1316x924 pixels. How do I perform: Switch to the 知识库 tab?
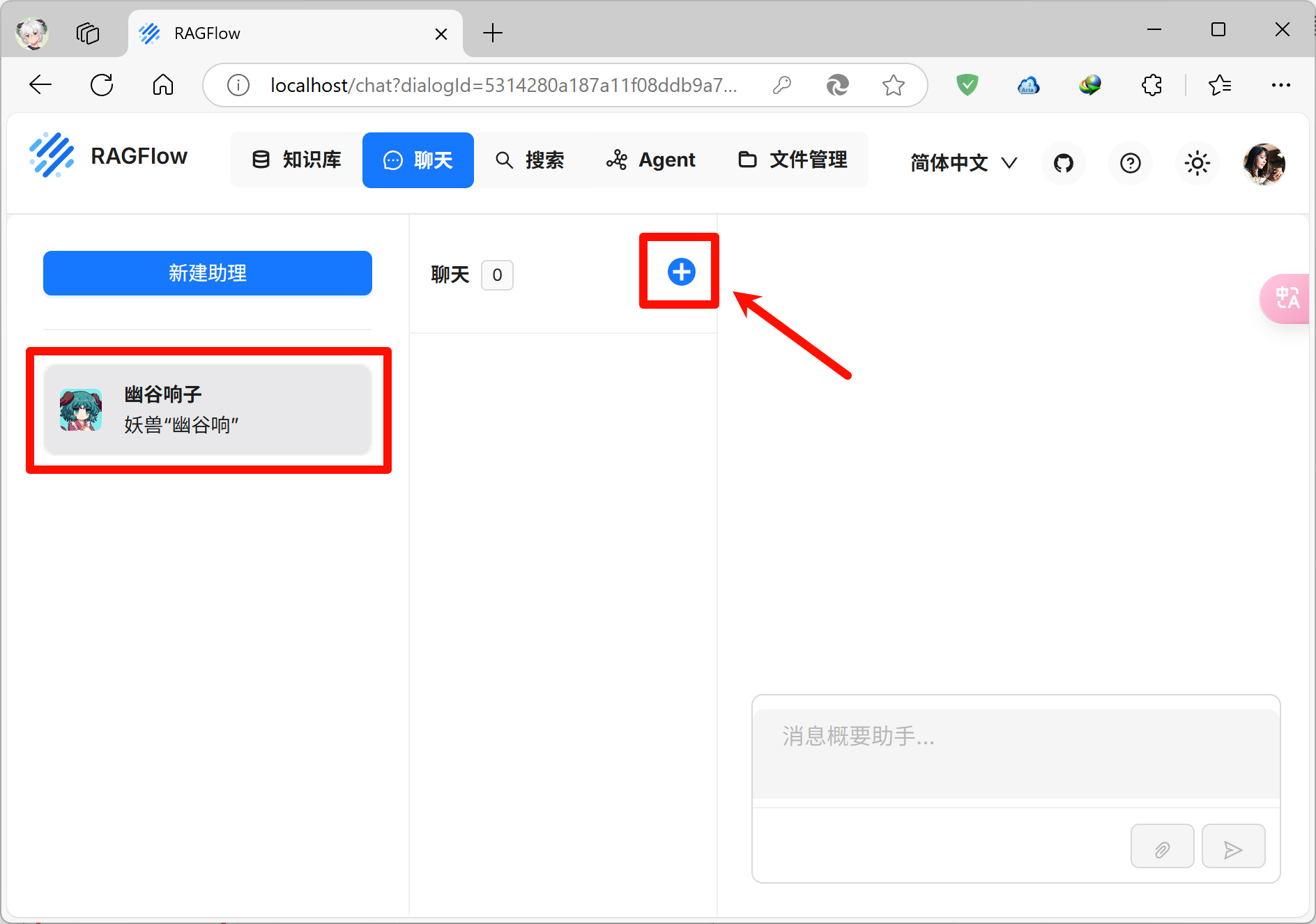point(297,160)
